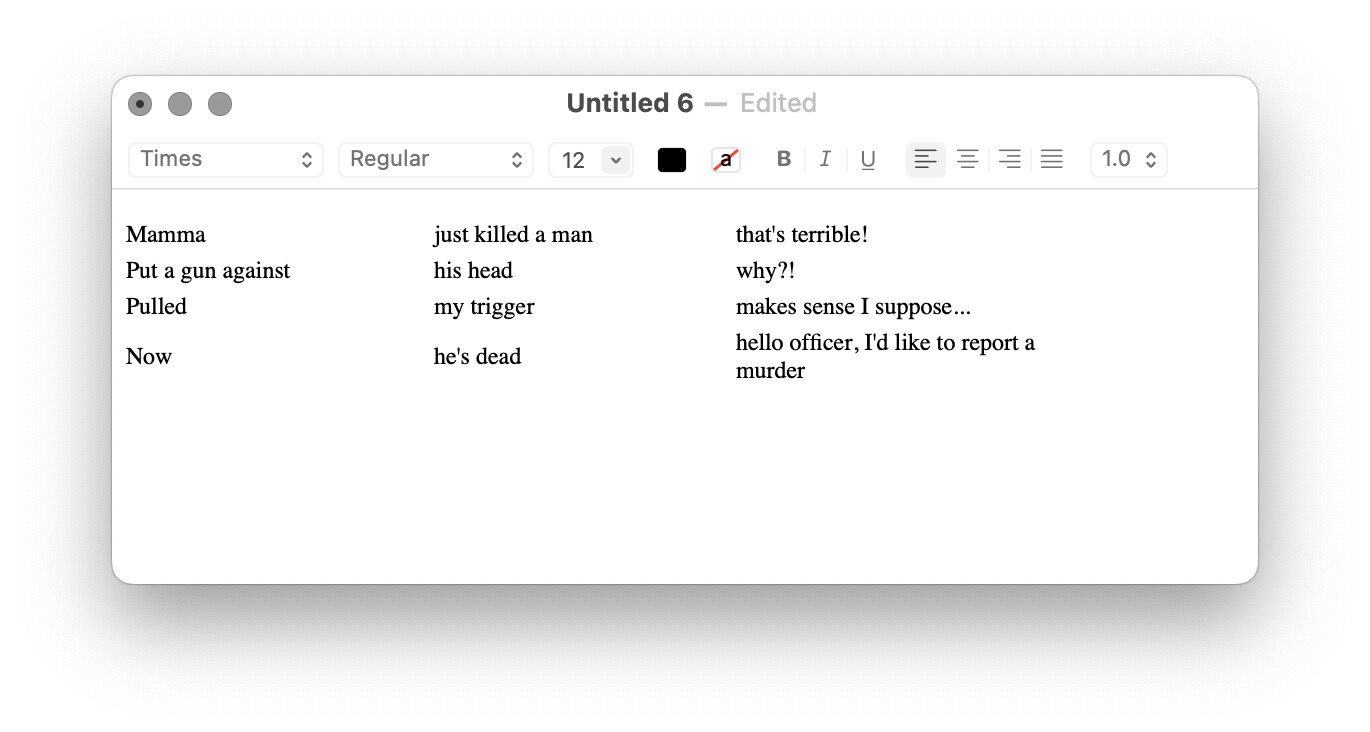Click text 'that's terrible!'
Viewport: 1370px width, 732px height.
[802, 235]
